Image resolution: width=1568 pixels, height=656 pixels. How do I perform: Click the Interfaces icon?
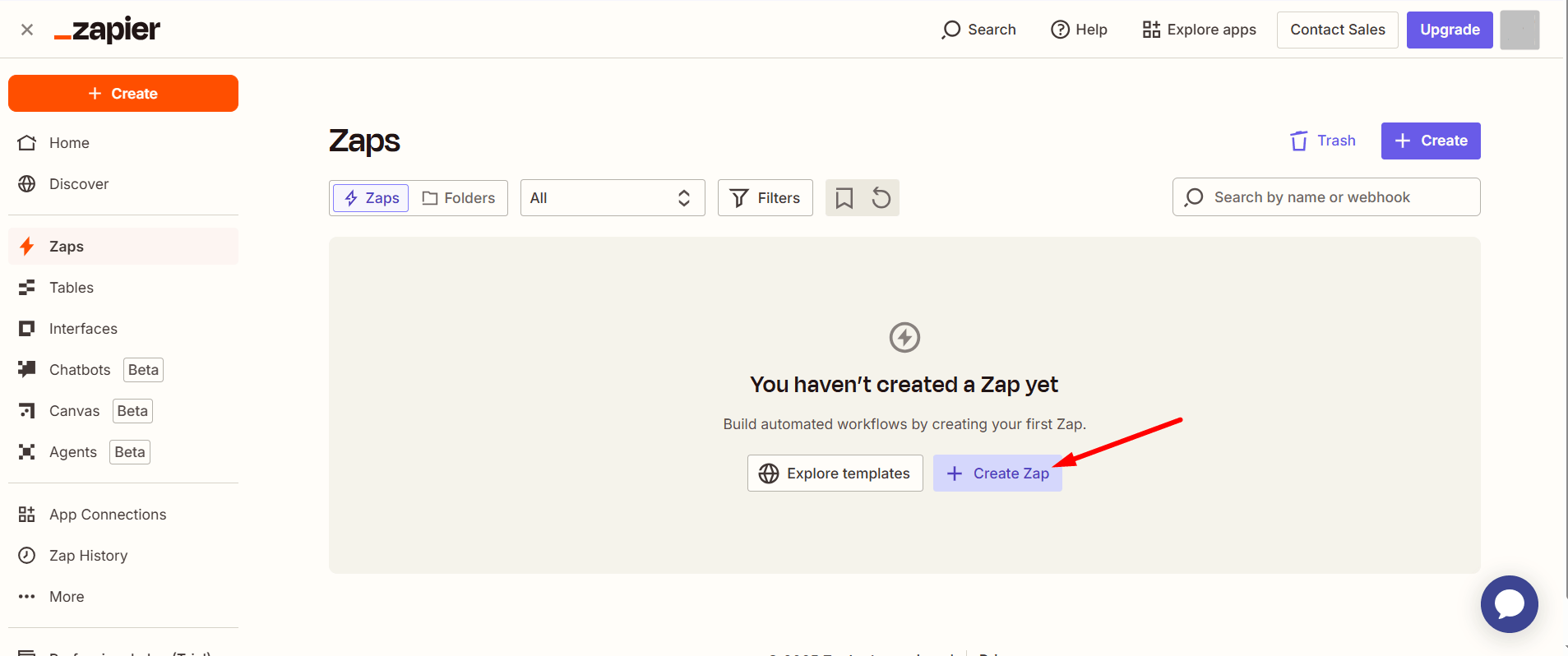[27, 329]
